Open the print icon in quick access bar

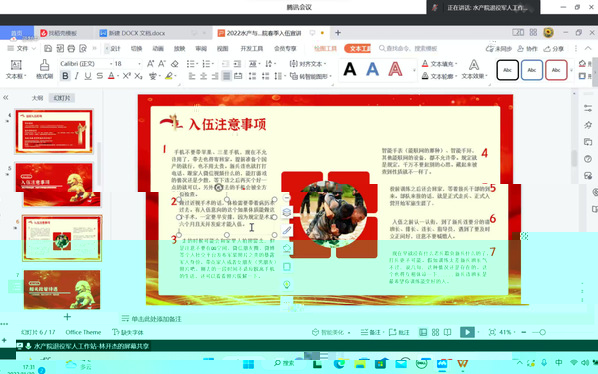[71, 48]
